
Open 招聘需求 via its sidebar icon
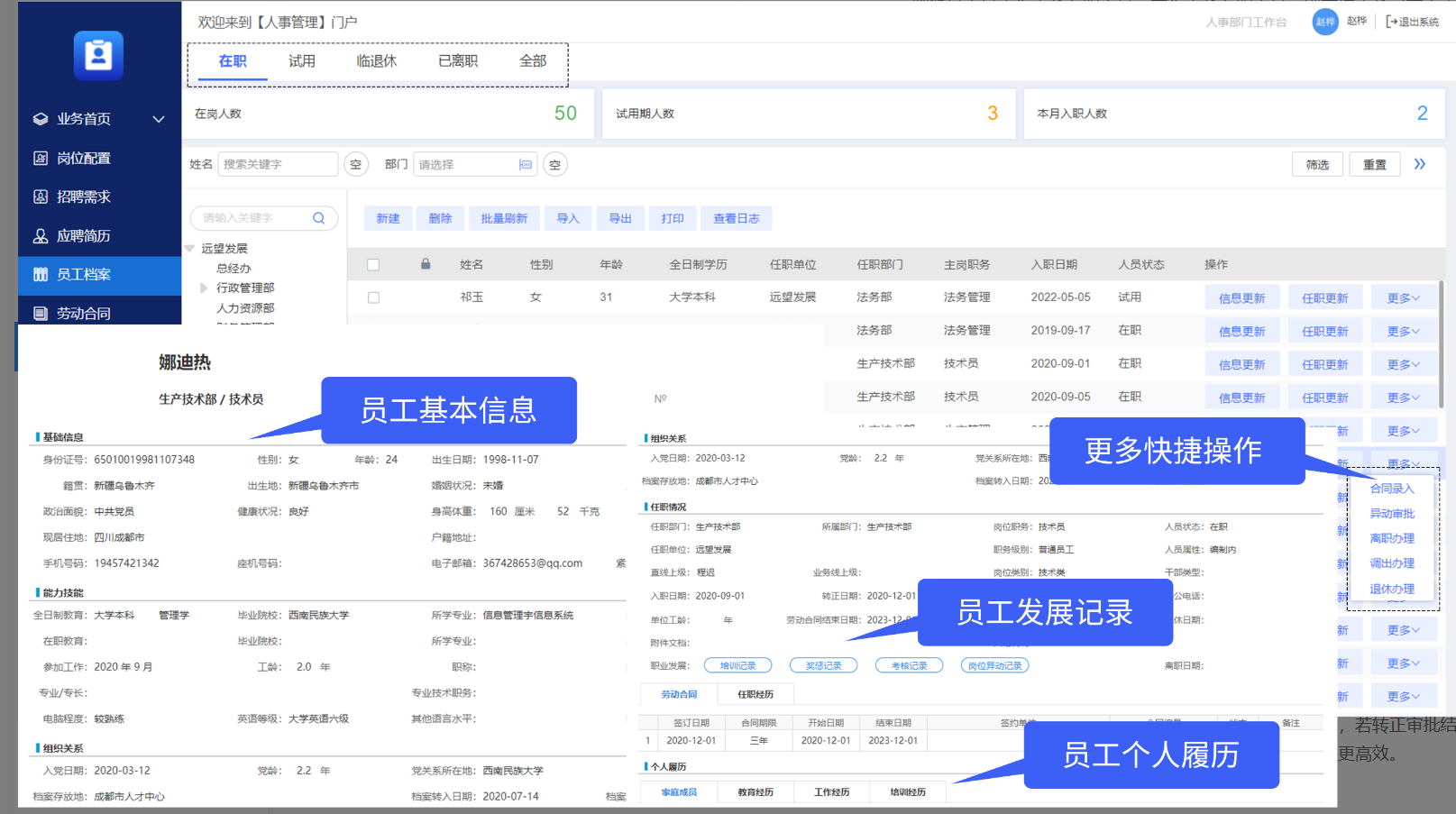(x=40, y=197)
